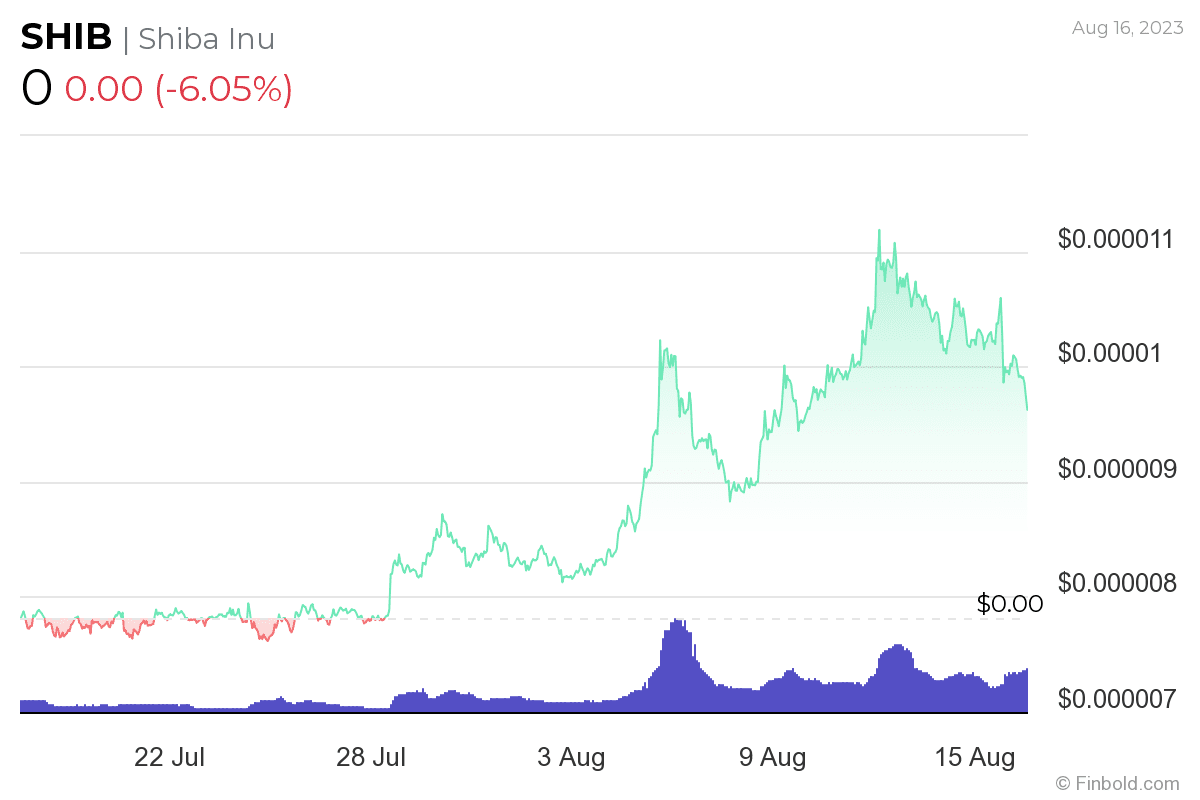
Task: Open the Finbold.com copyright link
Action: pos(1117,783)
